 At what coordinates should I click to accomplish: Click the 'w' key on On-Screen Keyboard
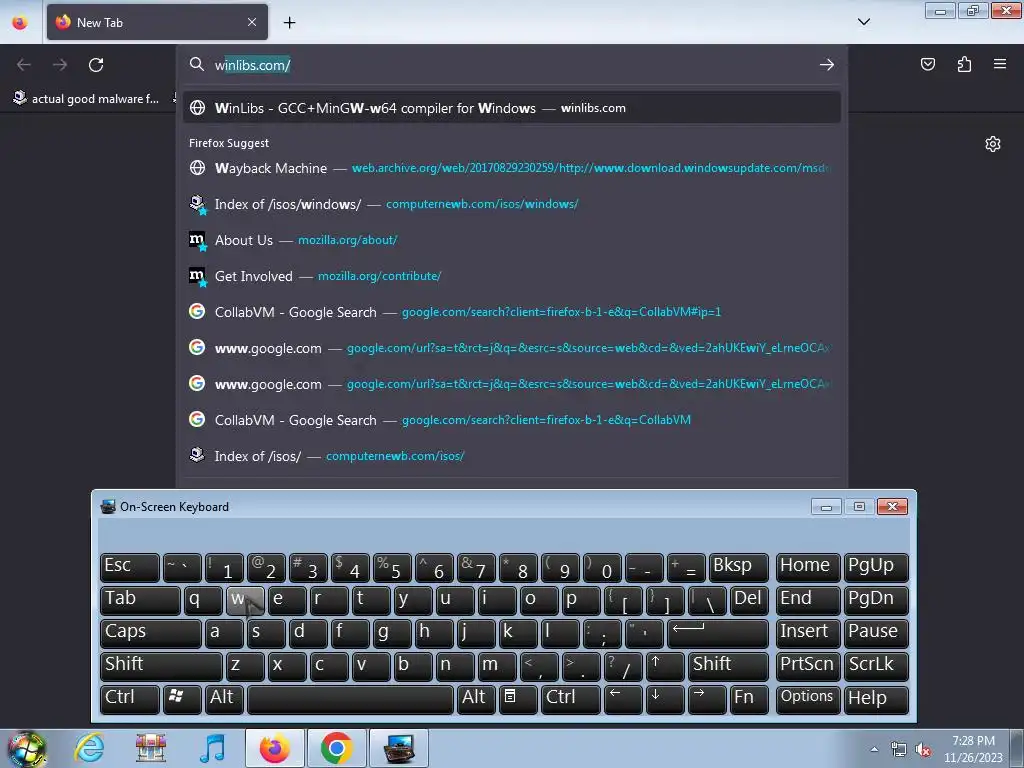coord(245,600)
